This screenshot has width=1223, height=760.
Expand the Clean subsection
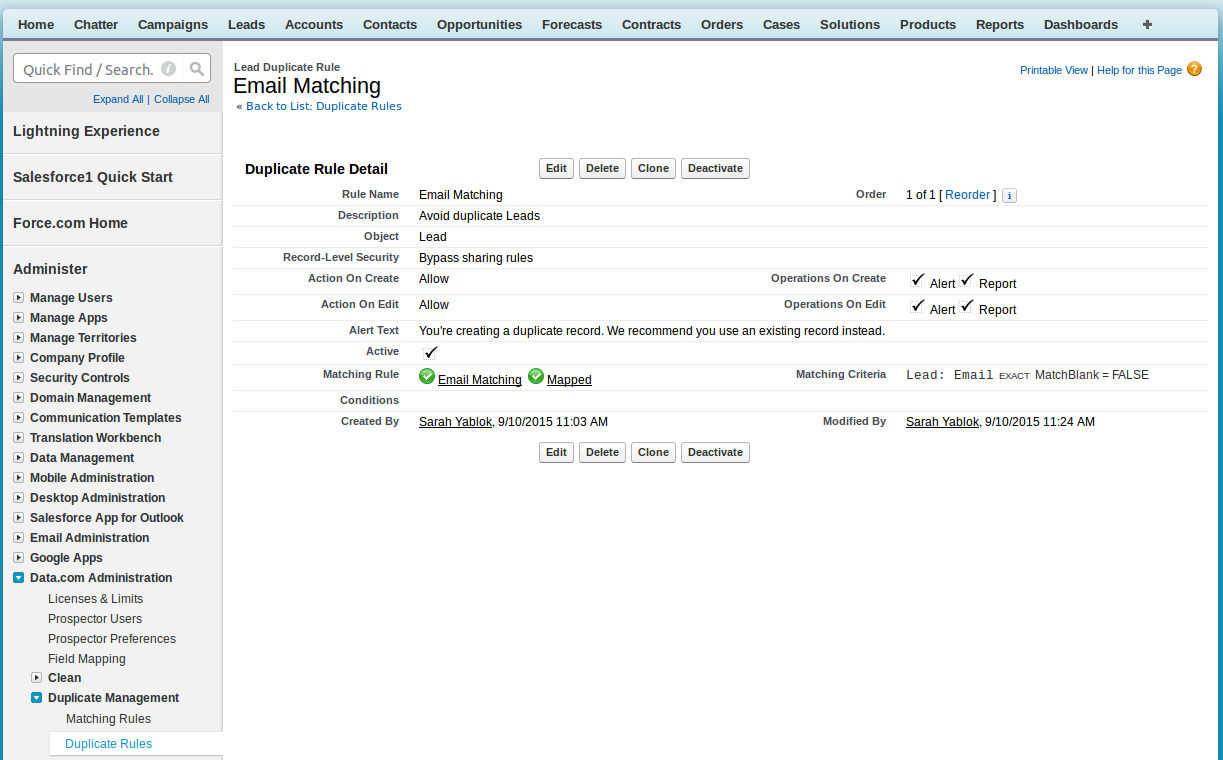point(37,678)
